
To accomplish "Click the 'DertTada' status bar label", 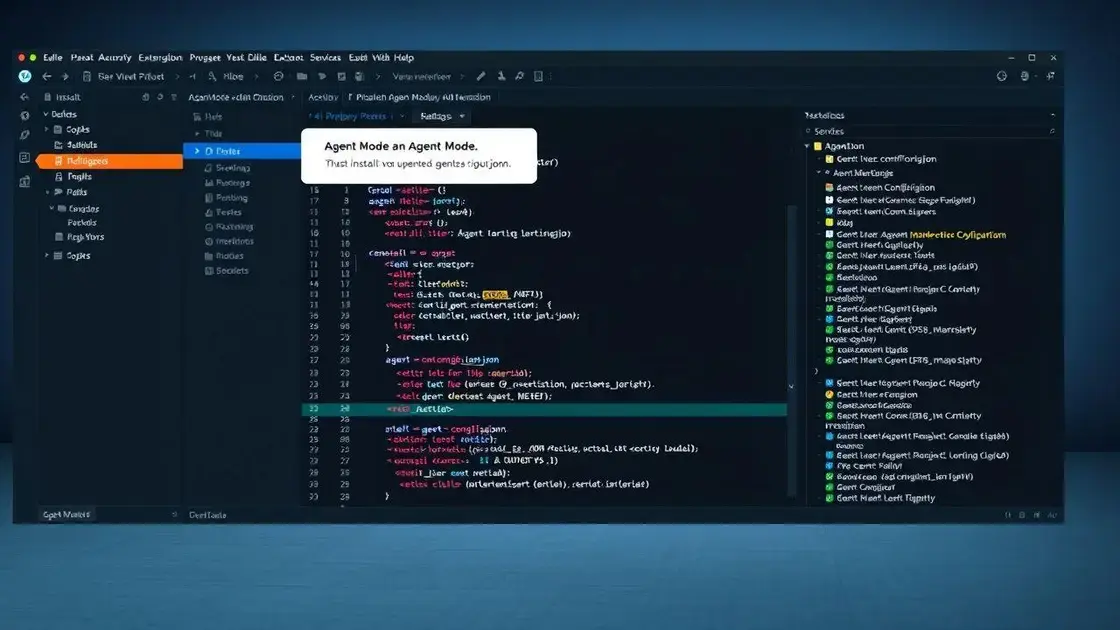I will click(208, 515).
